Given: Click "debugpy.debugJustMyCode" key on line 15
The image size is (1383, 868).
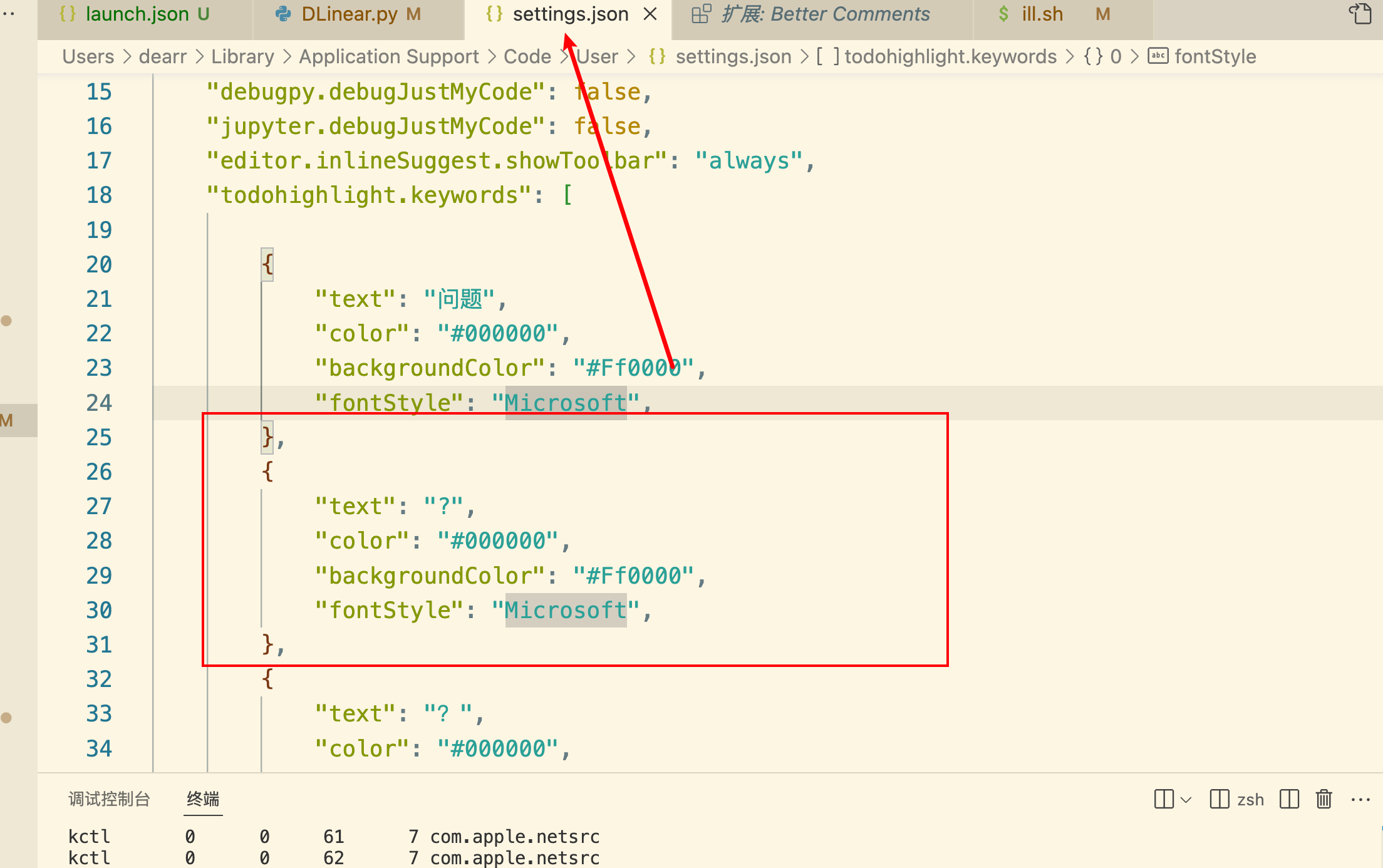Looking at the screenshot, I should tap(376, 92).
